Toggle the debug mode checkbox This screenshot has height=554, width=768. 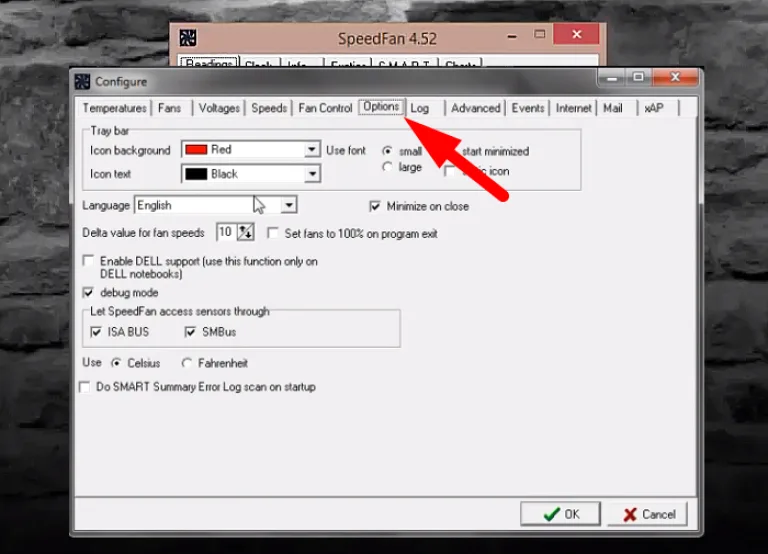tap(88, 292)
